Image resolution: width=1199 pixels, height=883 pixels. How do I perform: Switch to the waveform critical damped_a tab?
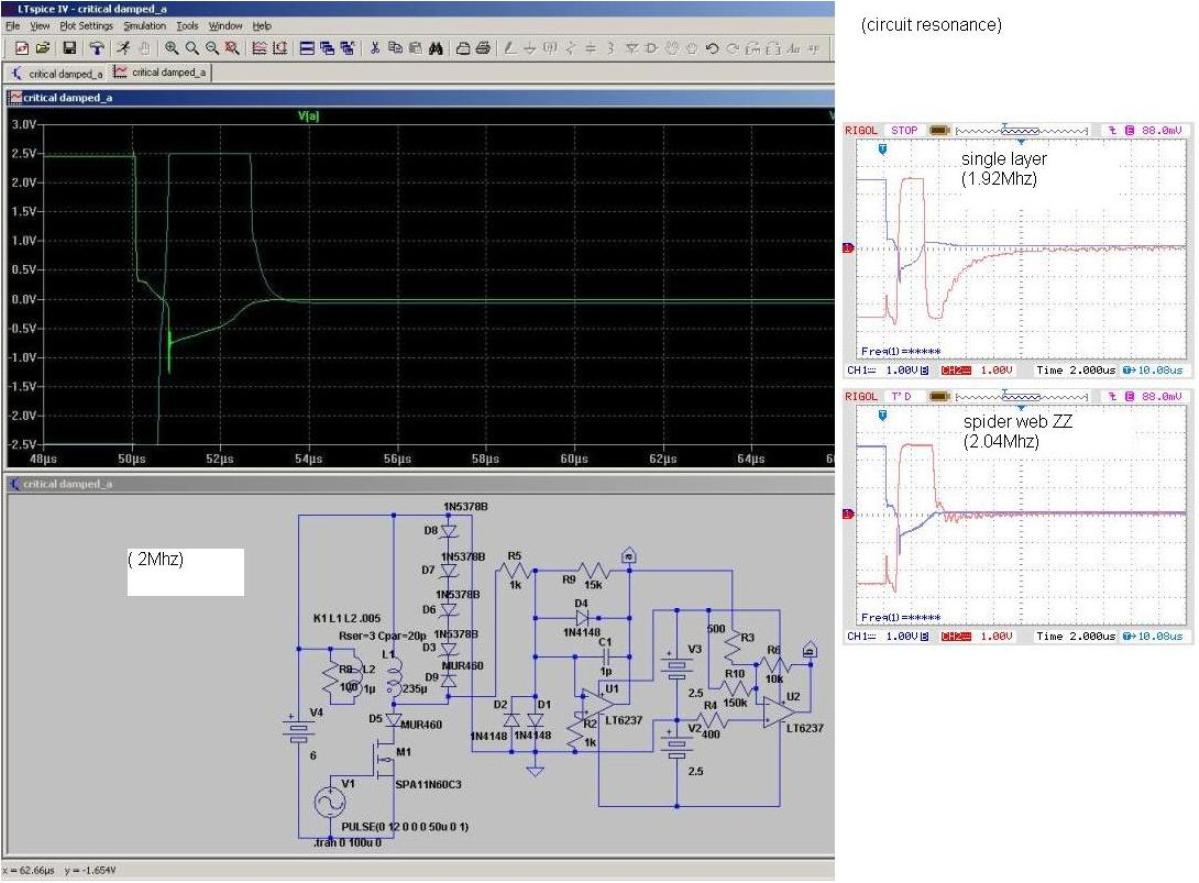159,73
